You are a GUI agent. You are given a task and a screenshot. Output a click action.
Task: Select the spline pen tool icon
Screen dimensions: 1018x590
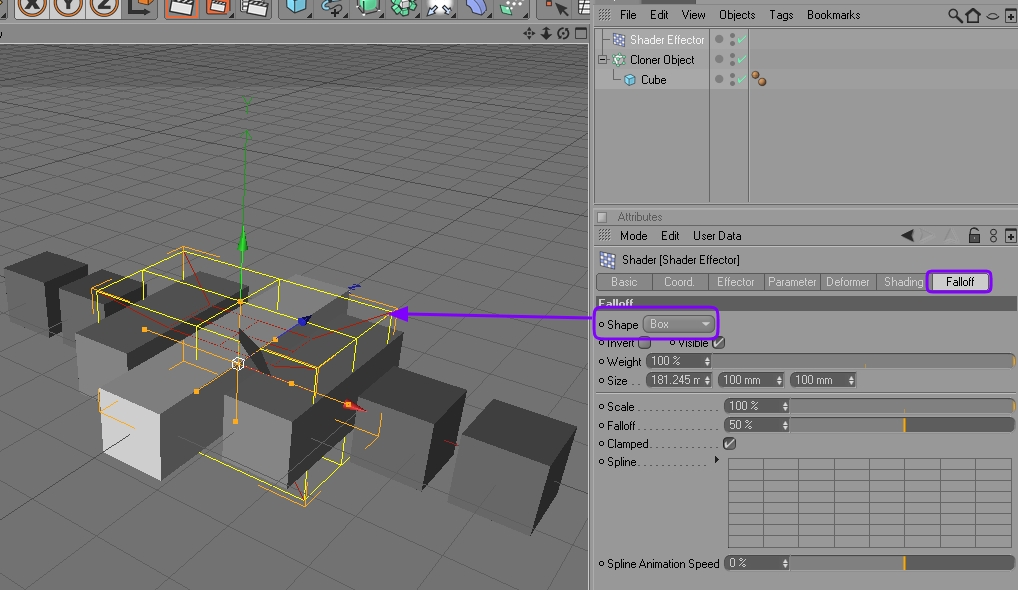click(x=332, y=8)
